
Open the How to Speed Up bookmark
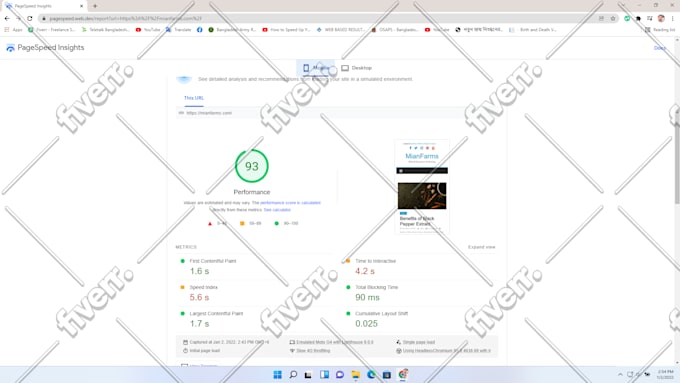286,30
